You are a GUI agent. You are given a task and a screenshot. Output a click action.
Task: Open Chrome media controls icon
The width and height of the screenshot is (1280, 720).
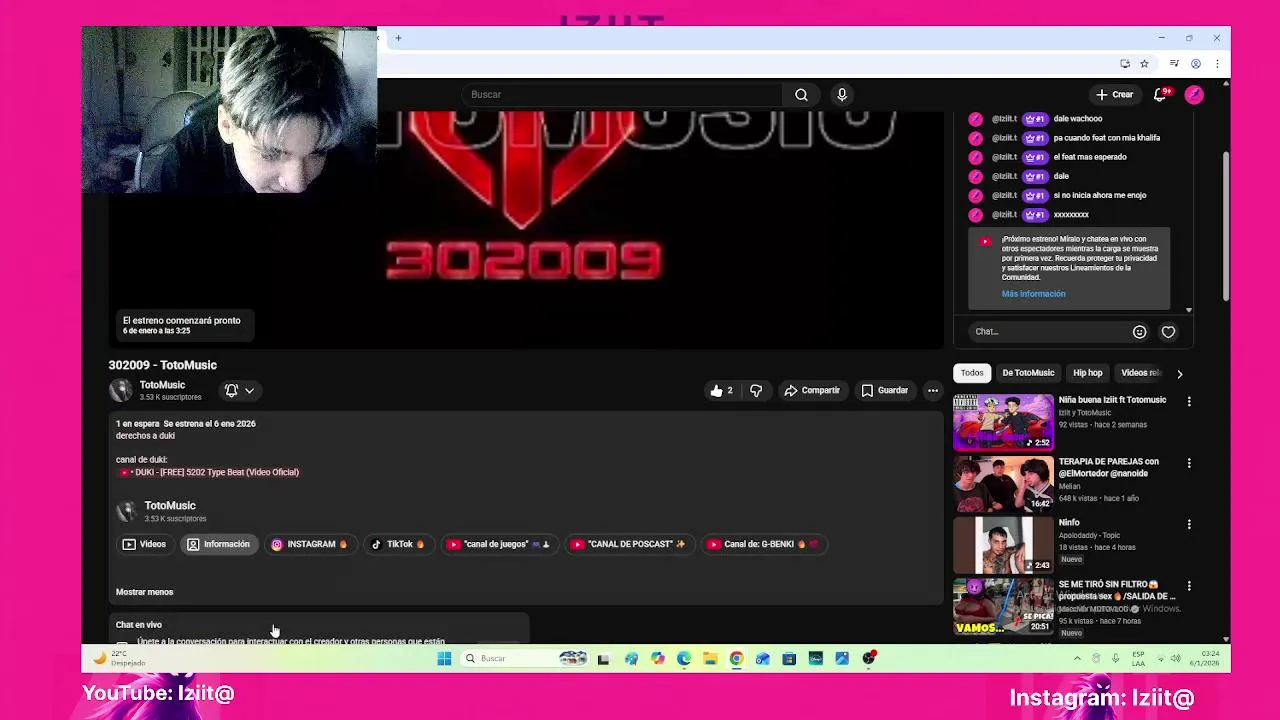tap(1174, 64)
